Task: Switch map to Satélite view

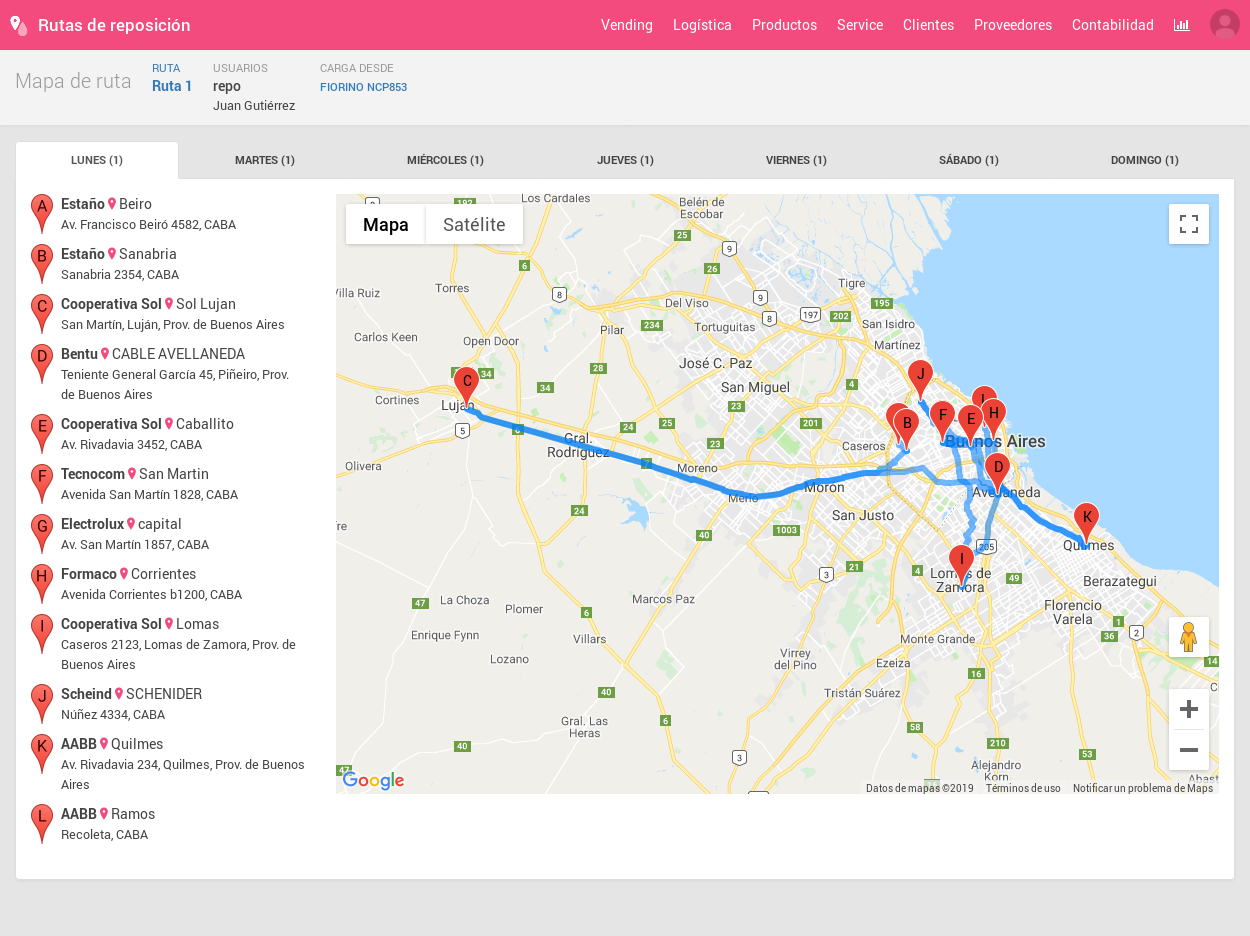Action: pyautogui.click(x=474, y=224)
